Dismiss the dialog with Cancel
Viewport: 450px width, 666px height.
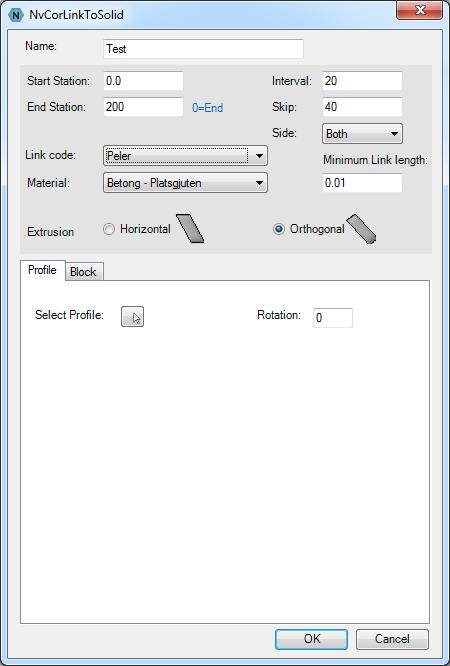pos(392,639)
